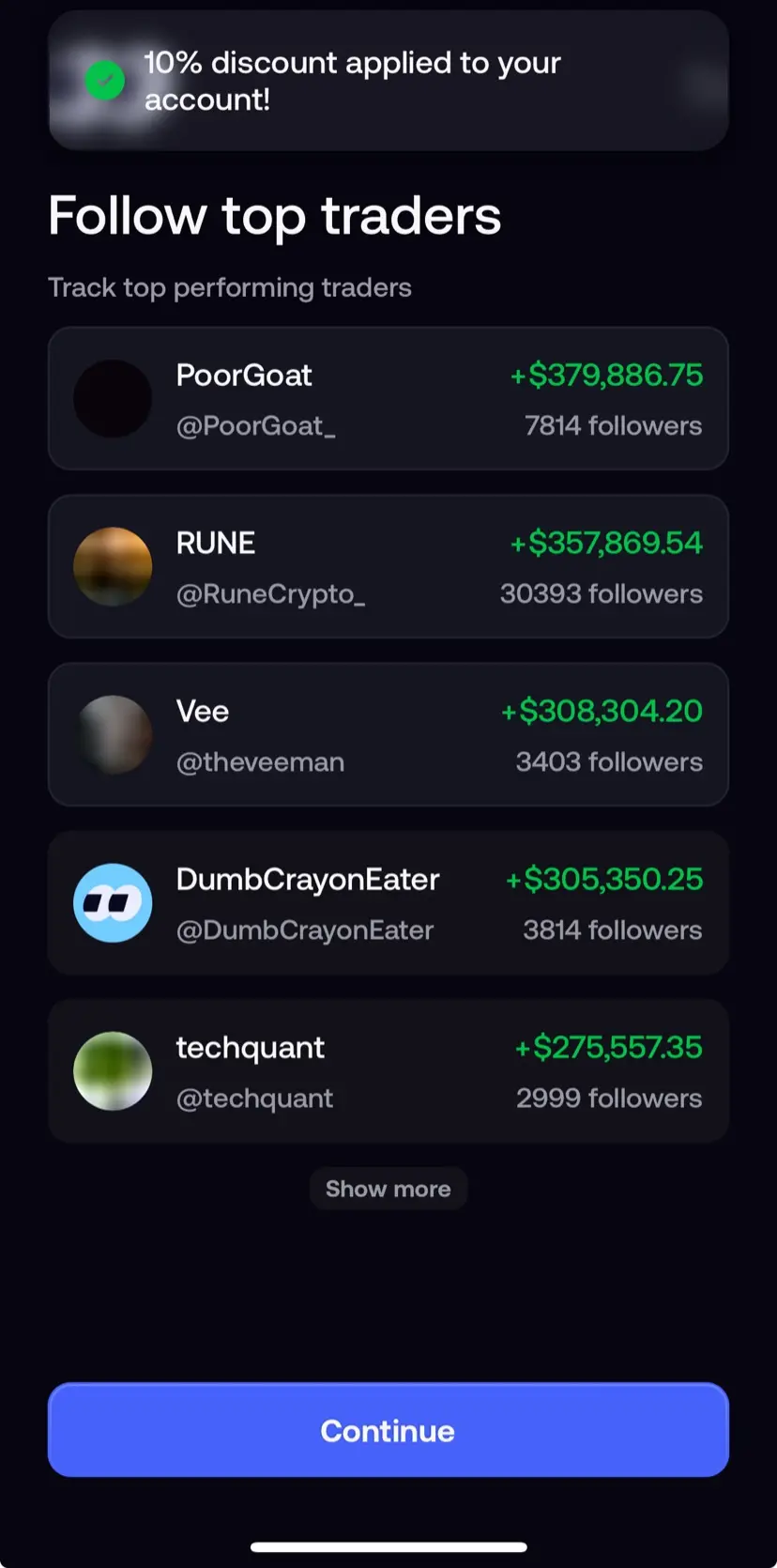777x1568 pixels.
Task: Tap DumbCrayonEater's blue eyes avatar
Action: 113,902
